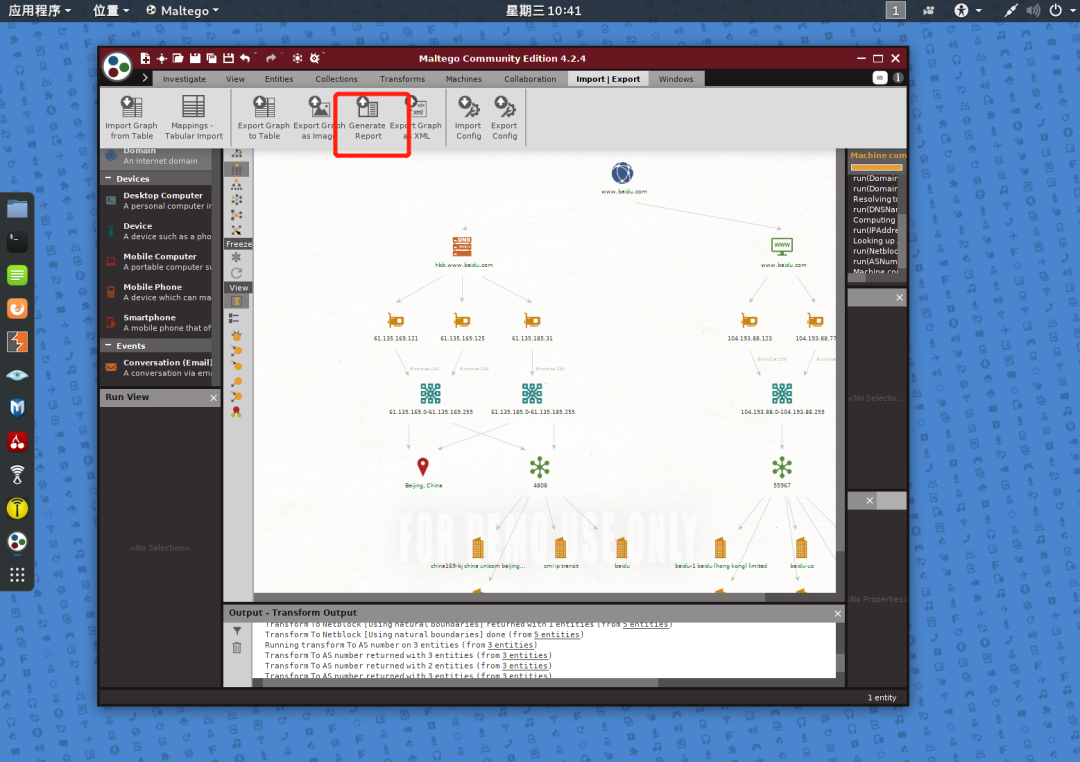Click the orange machine progress bar
The width and height of the screenshot is (1080, 762).
coord(876,167)
